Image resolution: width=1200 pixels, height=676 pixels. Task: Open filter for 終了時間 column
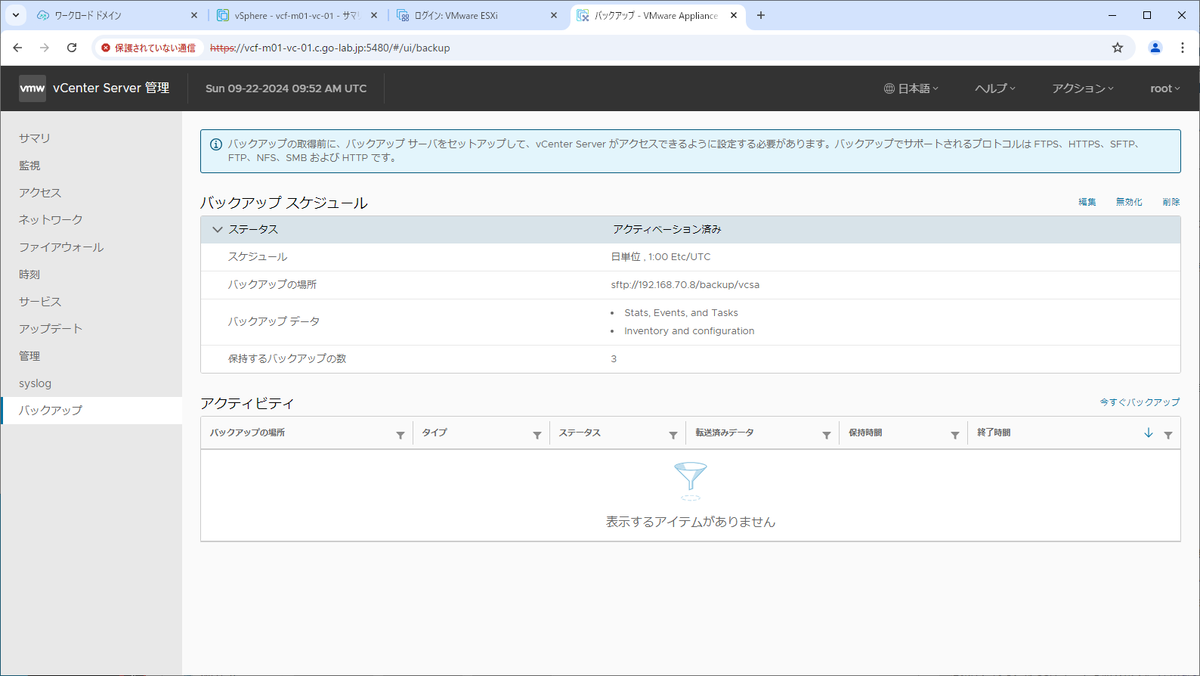click(x=1168, y=435)
